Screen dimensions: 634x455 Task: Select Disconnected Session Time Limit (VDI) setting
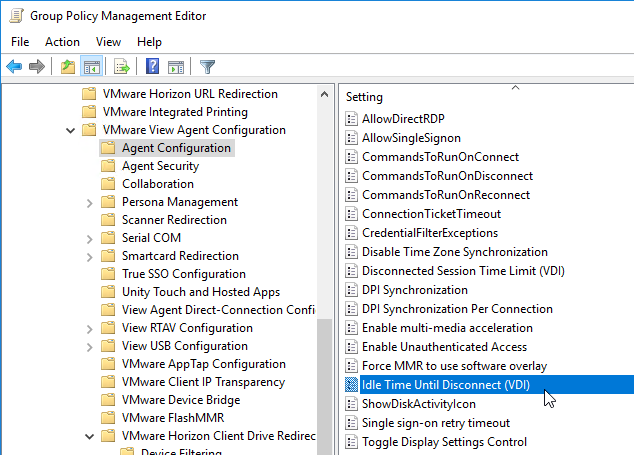click(463, 271)
